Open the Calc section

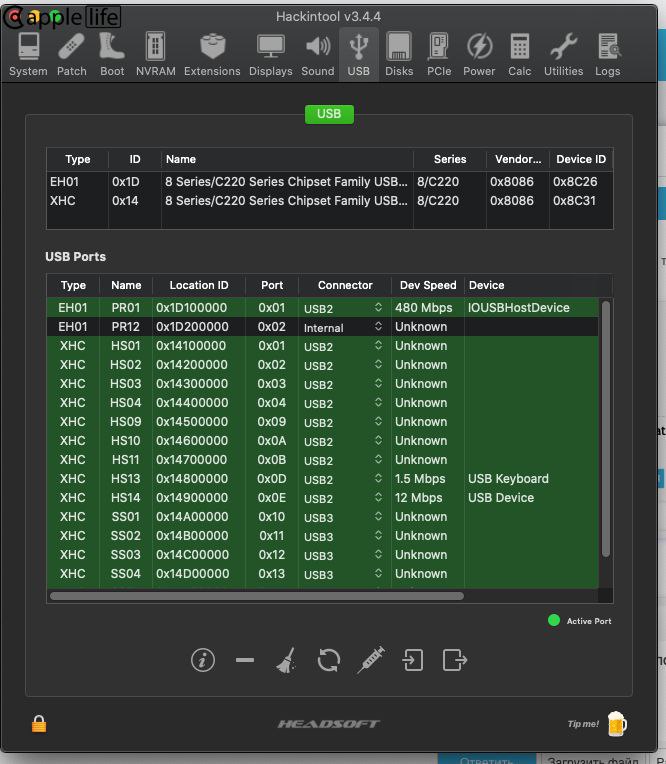tap(519, 55)
